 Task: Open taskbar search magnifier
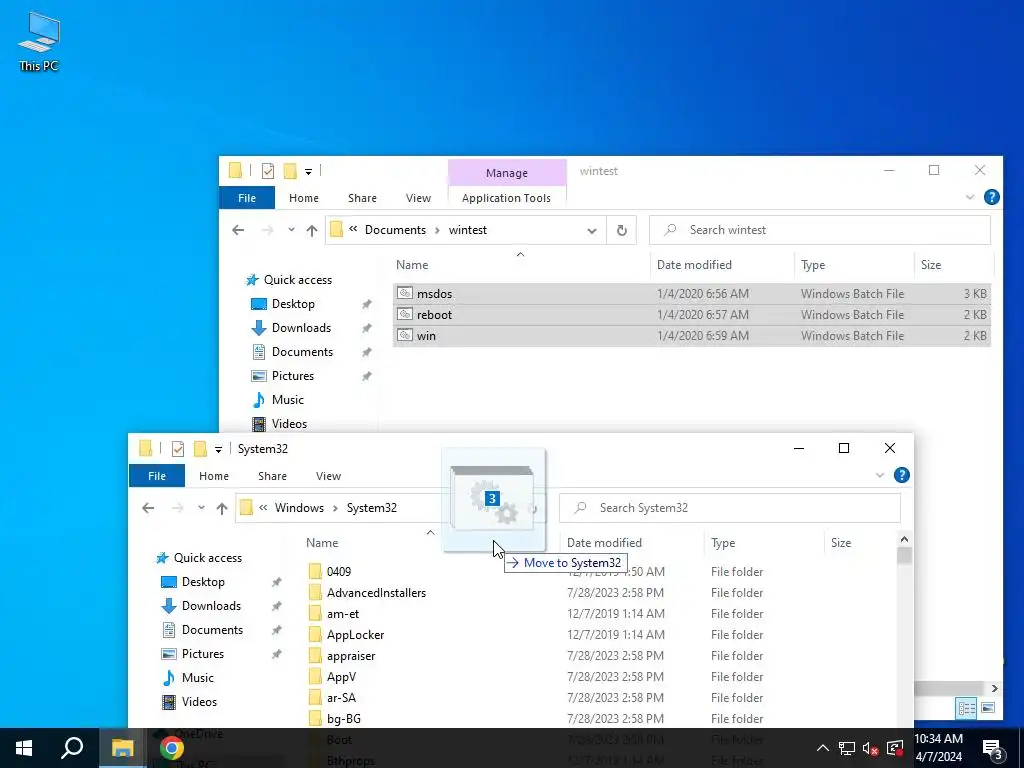click(72, 748)
